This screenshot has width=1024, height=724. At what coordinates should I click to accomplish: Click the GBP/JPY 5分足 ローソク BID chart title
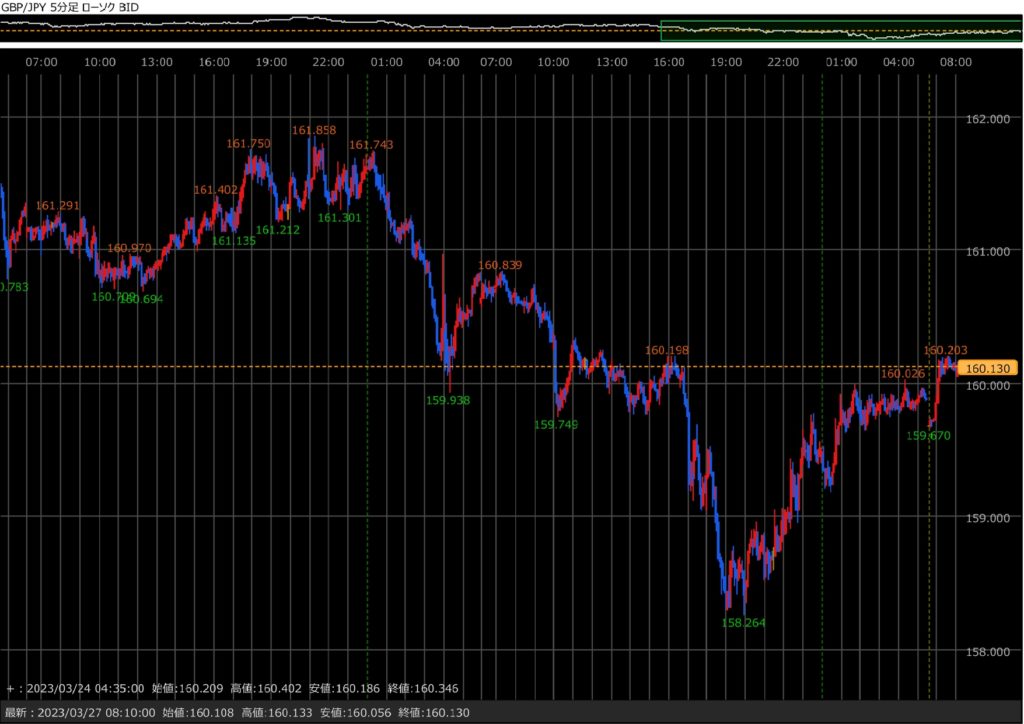point(70,7)
